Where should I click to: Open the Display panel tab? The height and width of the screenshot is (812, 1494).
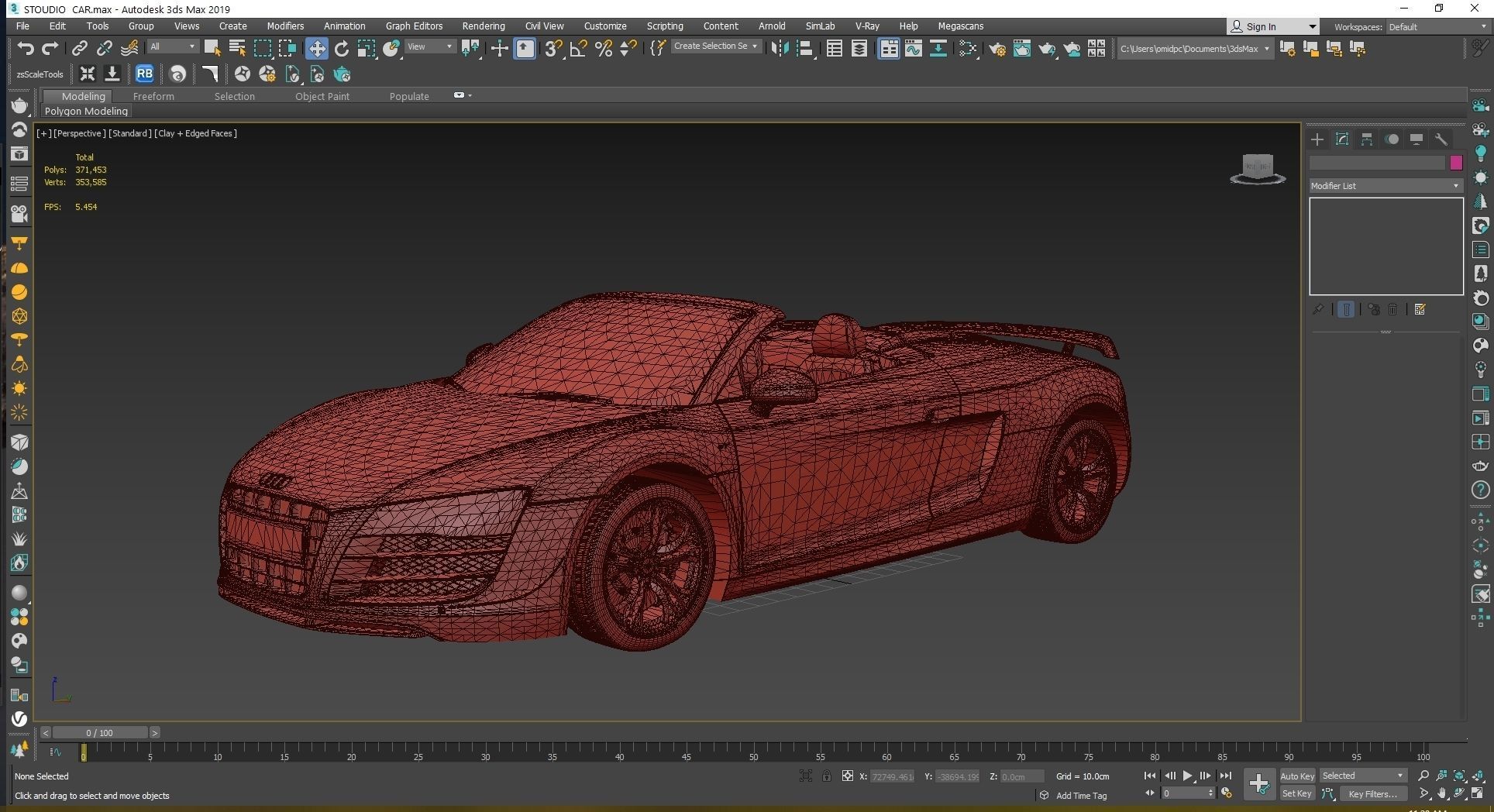click(1417, 139)
